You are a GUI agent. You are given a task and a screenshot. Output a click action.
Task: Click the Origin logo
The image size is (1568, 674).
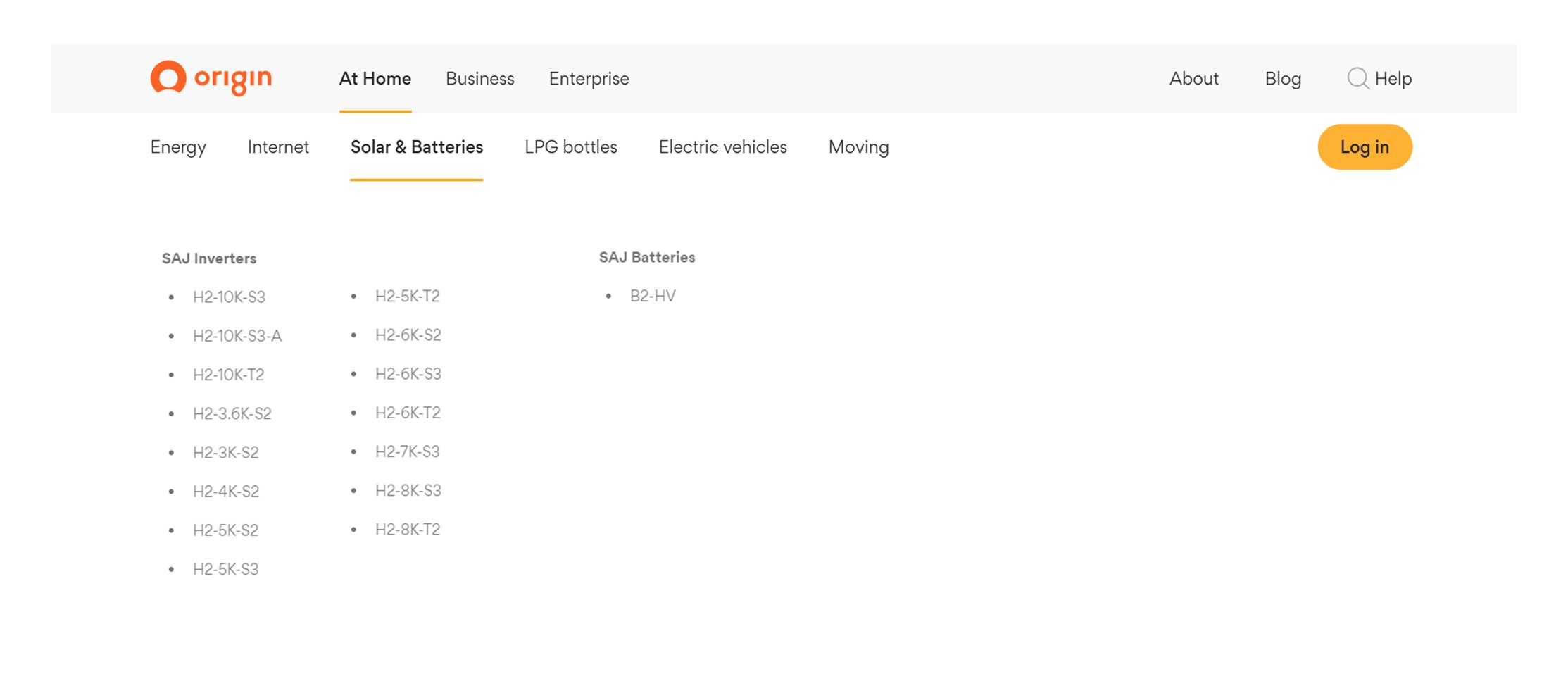click(211, 78)
